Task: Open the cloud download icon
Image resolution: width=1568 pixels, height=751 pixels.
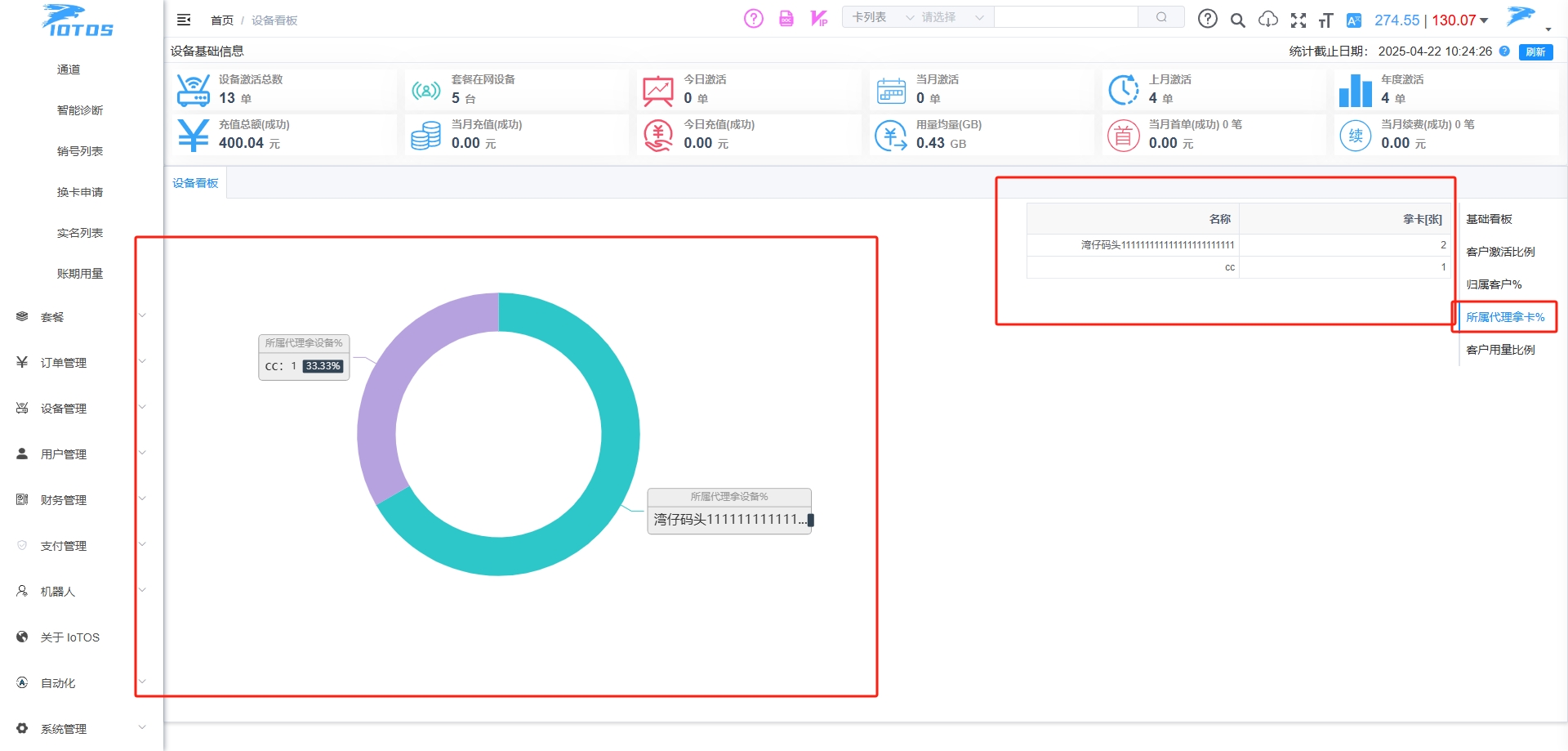Action: (x=1267, y=20)
